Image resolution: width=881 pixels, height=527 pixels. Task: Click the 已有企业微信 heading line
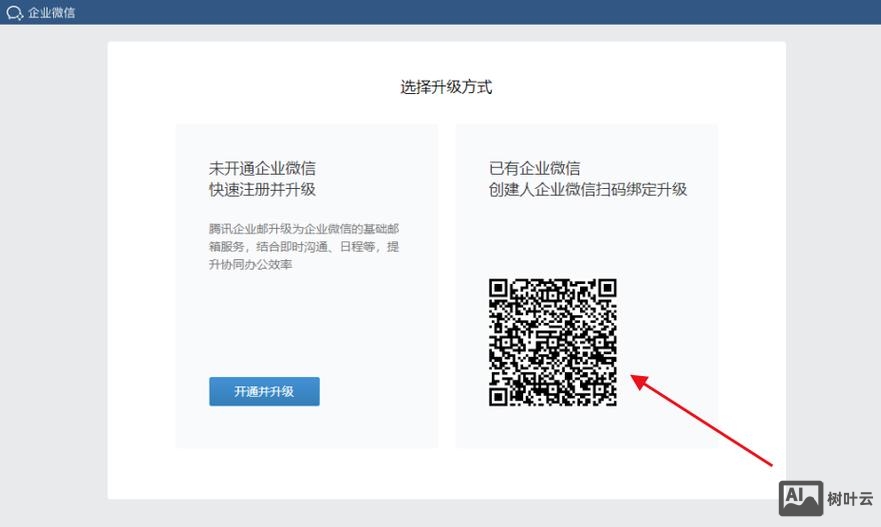coord(534,168)
